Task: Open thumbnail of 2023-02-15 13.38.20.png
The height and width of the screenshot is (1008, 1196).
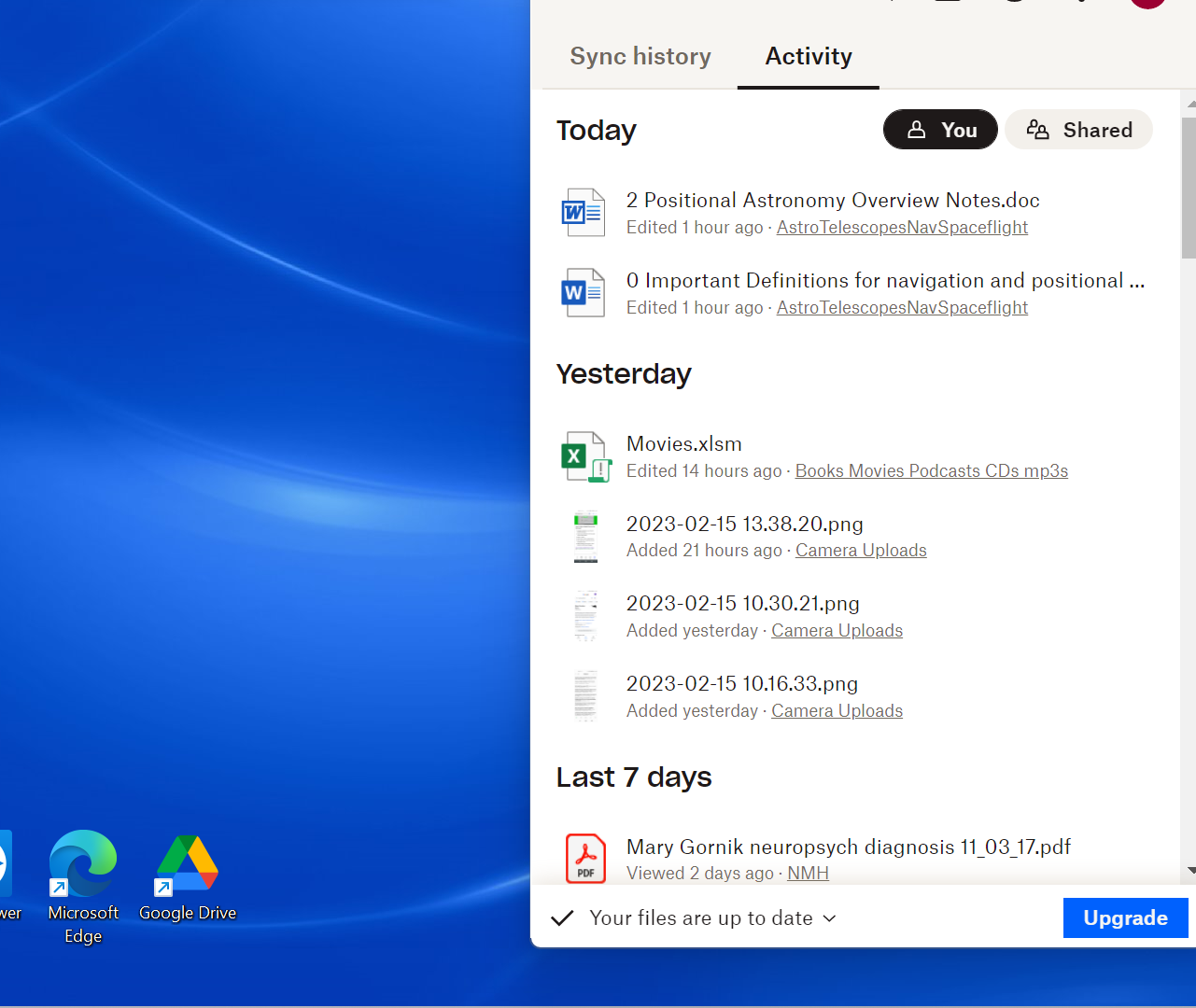Action: 585,537
